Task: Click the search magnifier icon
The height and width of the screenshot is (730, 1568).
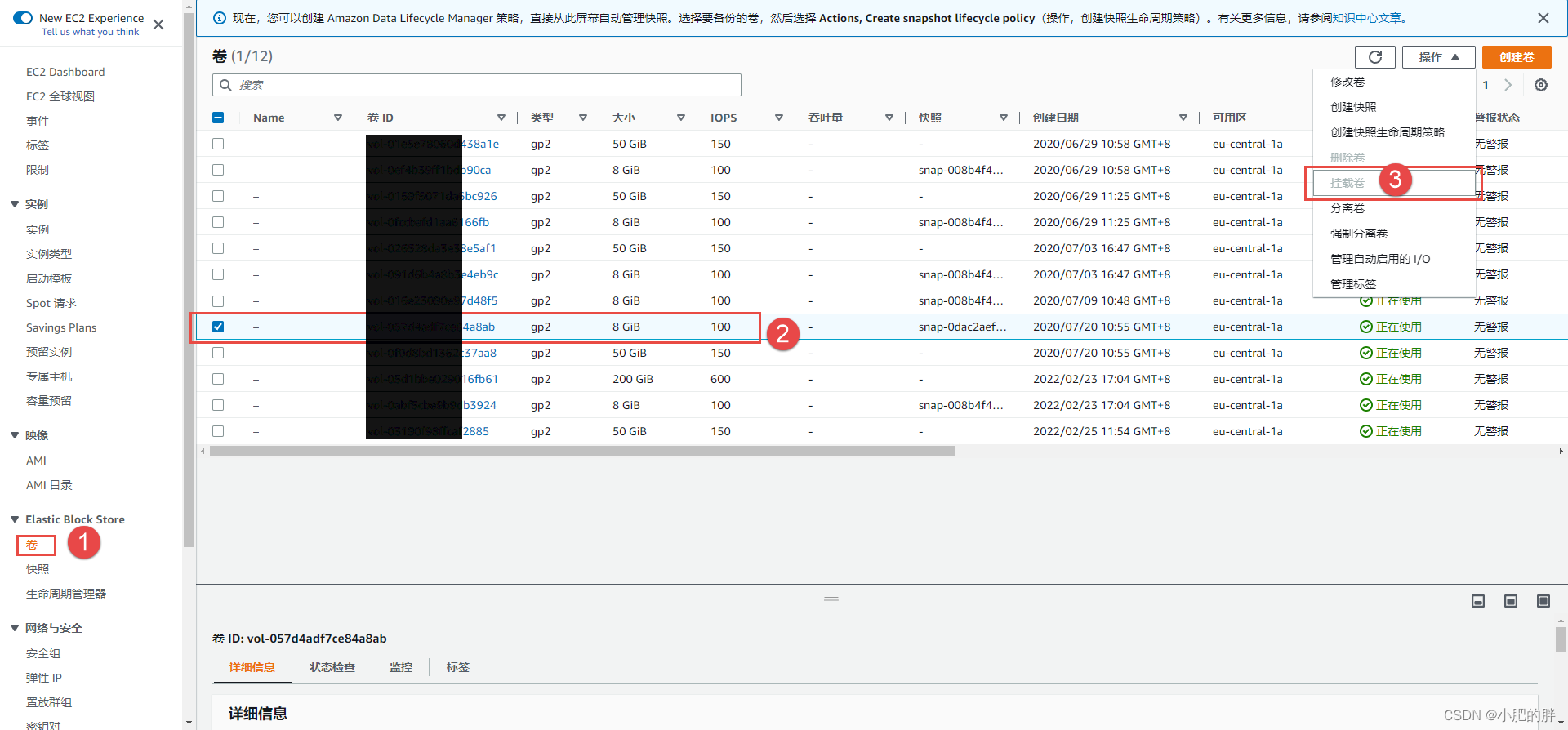Action: (x=225, y=85)
